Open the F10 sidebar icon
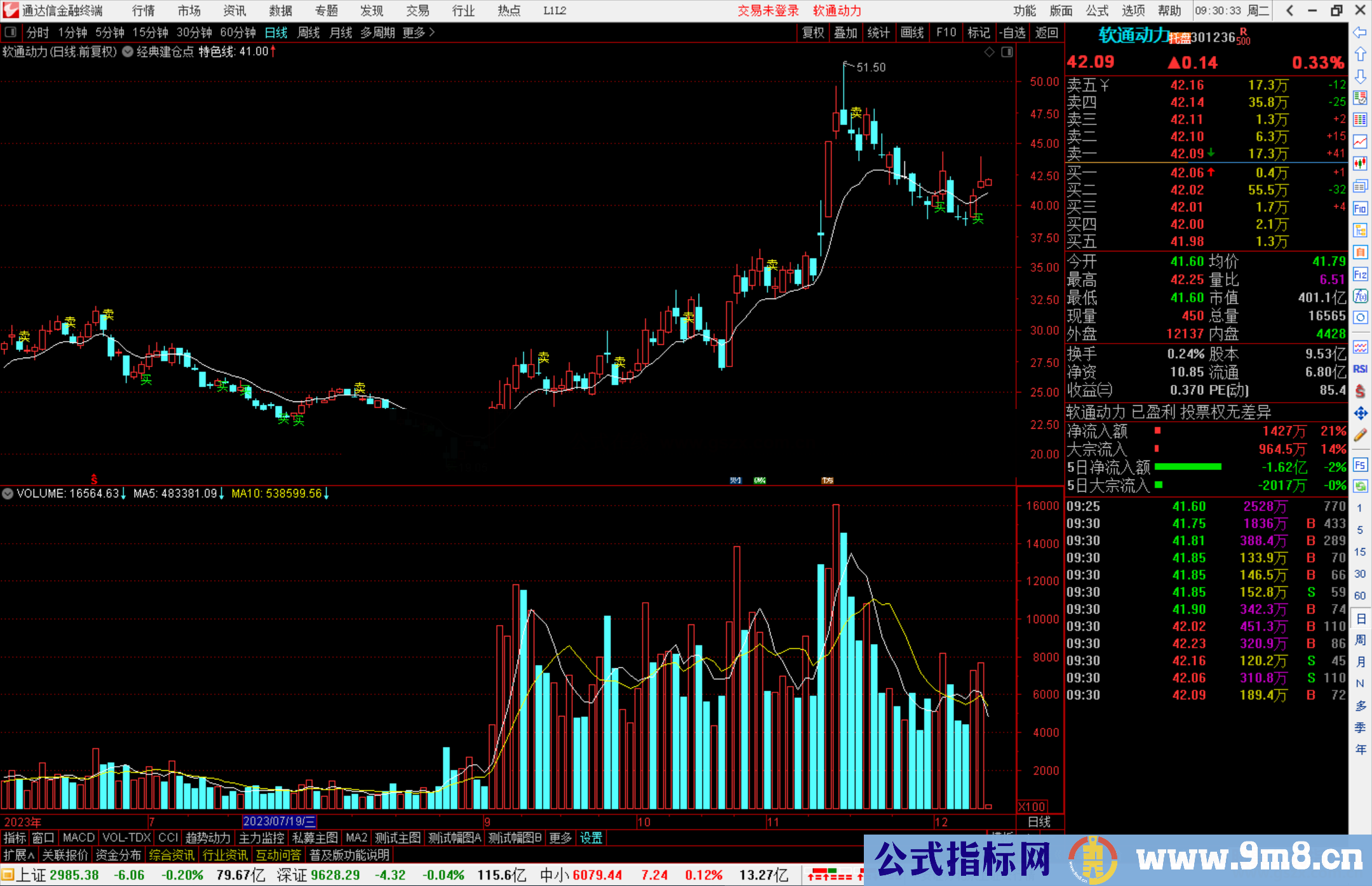 [x=1360, y=208]
